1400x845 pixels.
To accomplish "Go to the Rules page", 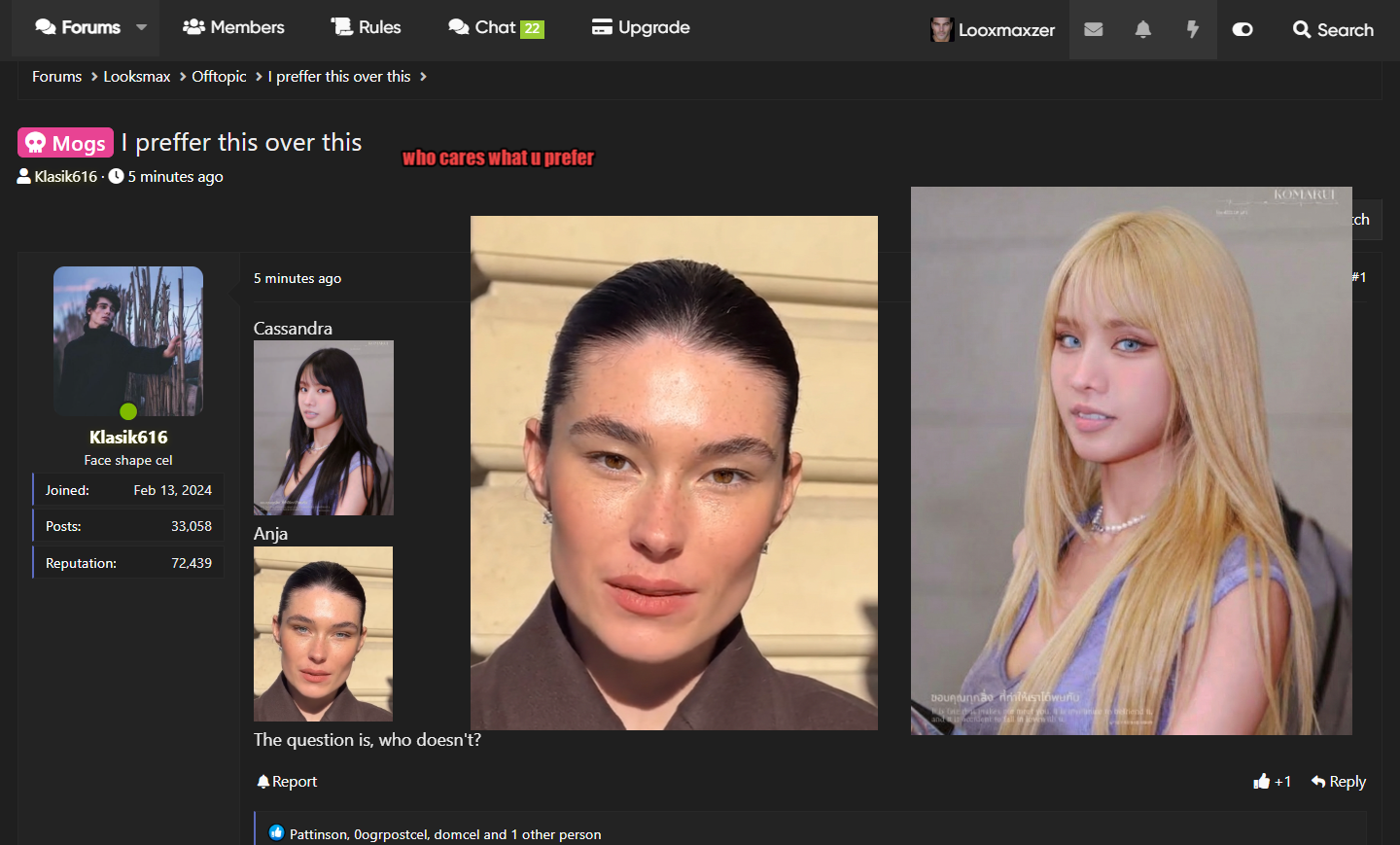I will coord(366,27).
